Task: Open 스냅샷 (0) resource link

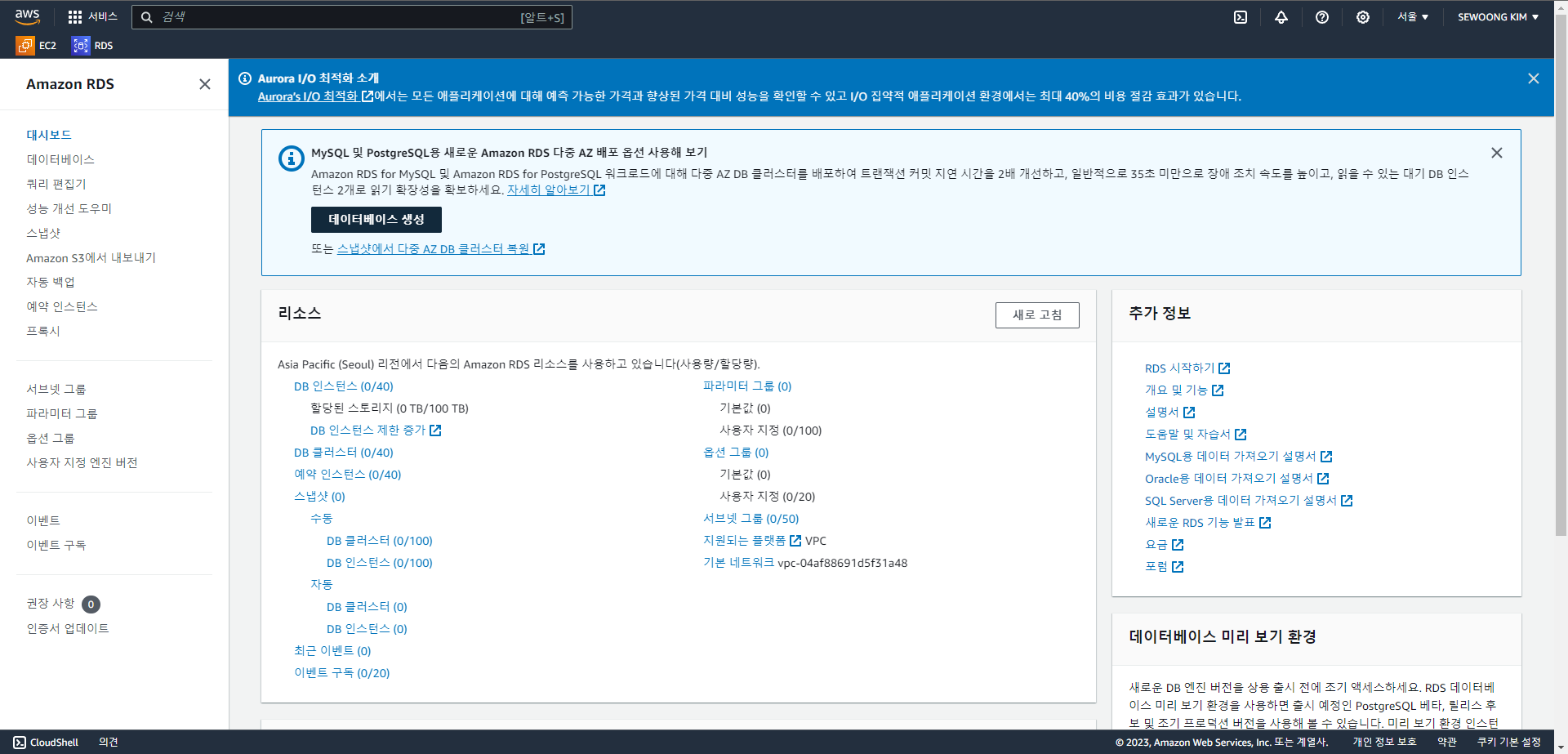Action: coord(319,497)
